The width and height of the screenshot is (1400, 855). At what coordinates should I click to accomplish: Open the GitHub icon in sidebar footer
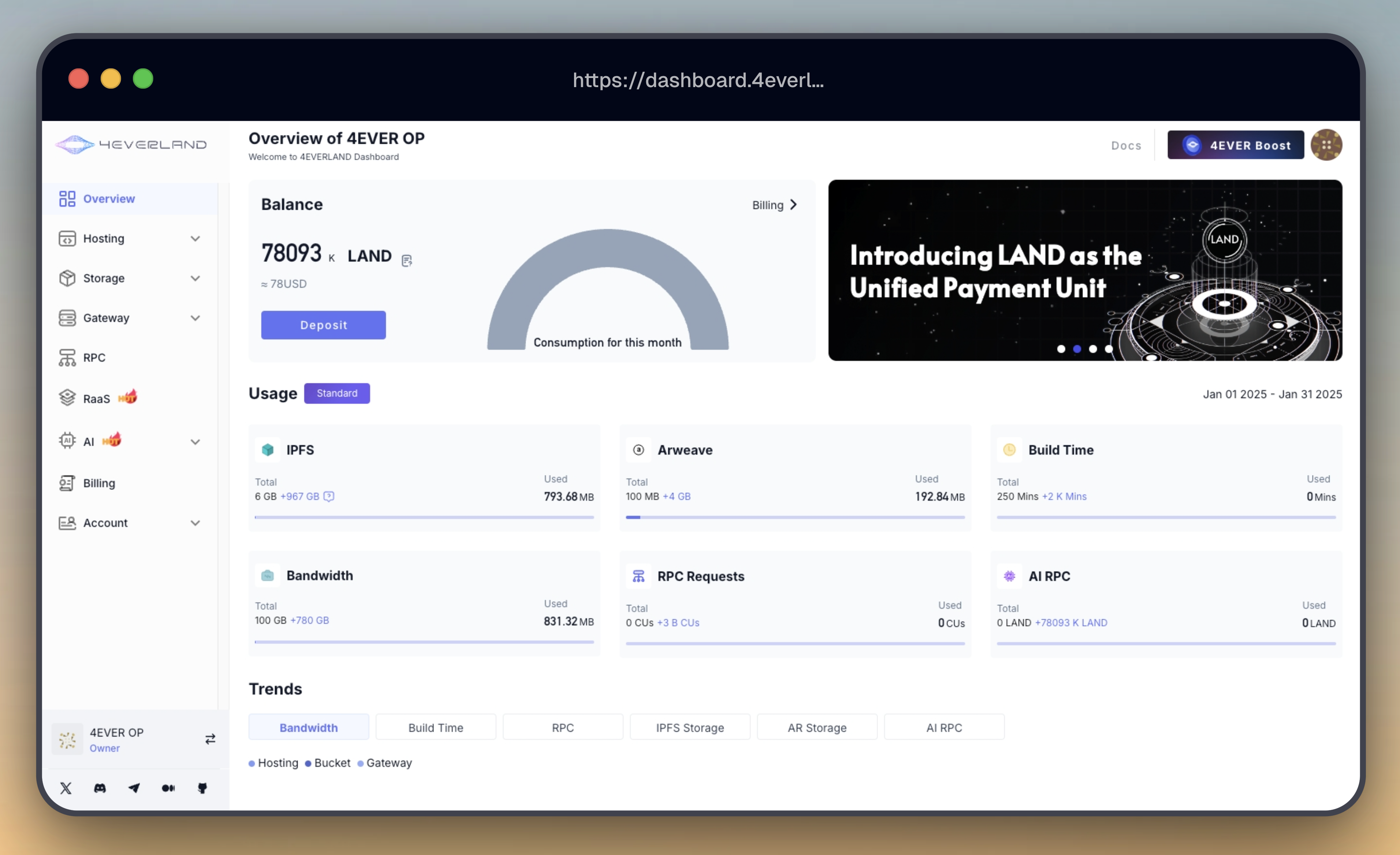(x=202, y=788)
